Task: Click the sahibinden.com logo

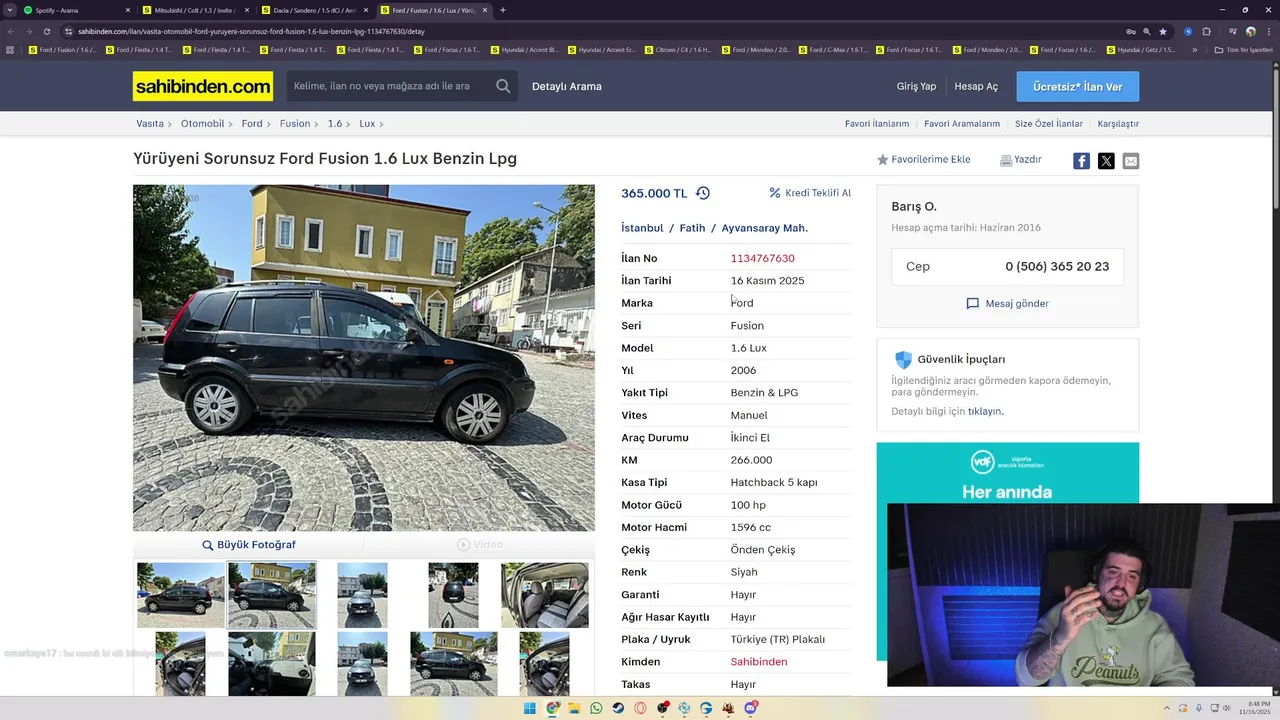Action: pos(203,87)
